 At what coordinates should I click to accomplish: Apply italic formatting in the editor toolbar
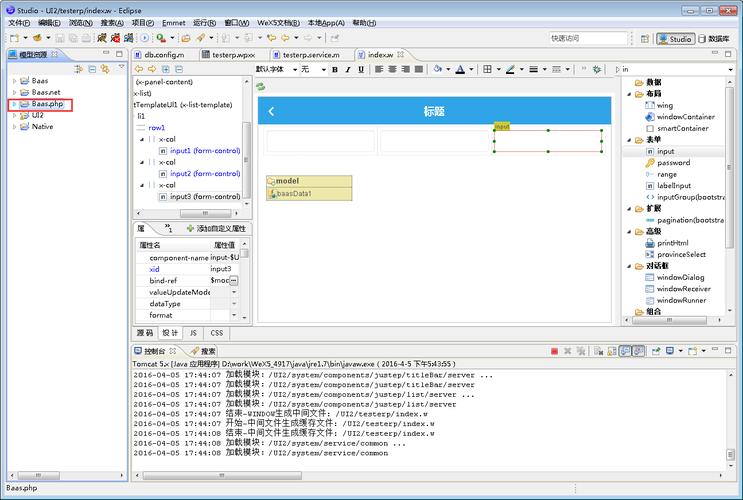coord(348,70)
